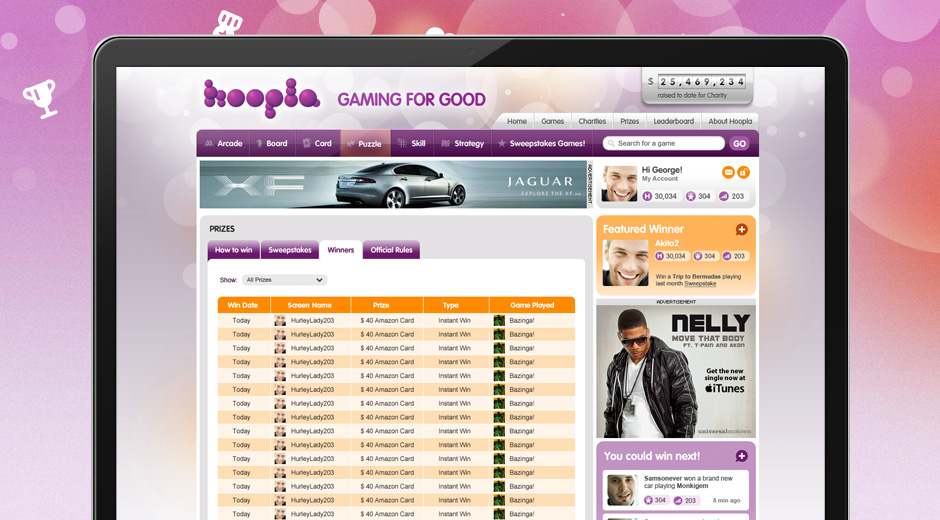940x520 pixels.
Task: Open the Card games category
Action: click(317, 143)
